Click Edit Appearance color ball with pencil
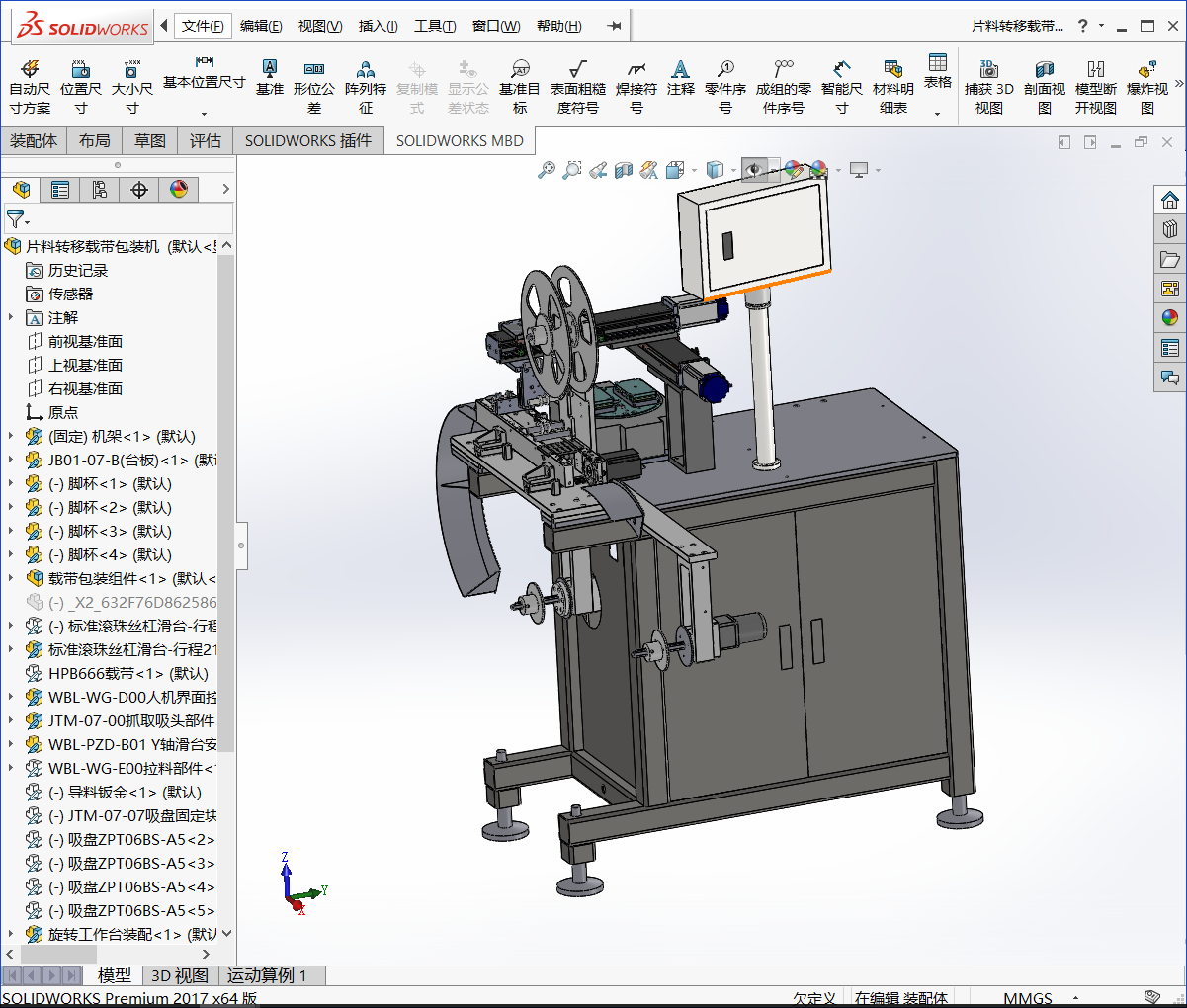Image resolution: width=1187 pixels, height=1008 pixels. (793, 170)
